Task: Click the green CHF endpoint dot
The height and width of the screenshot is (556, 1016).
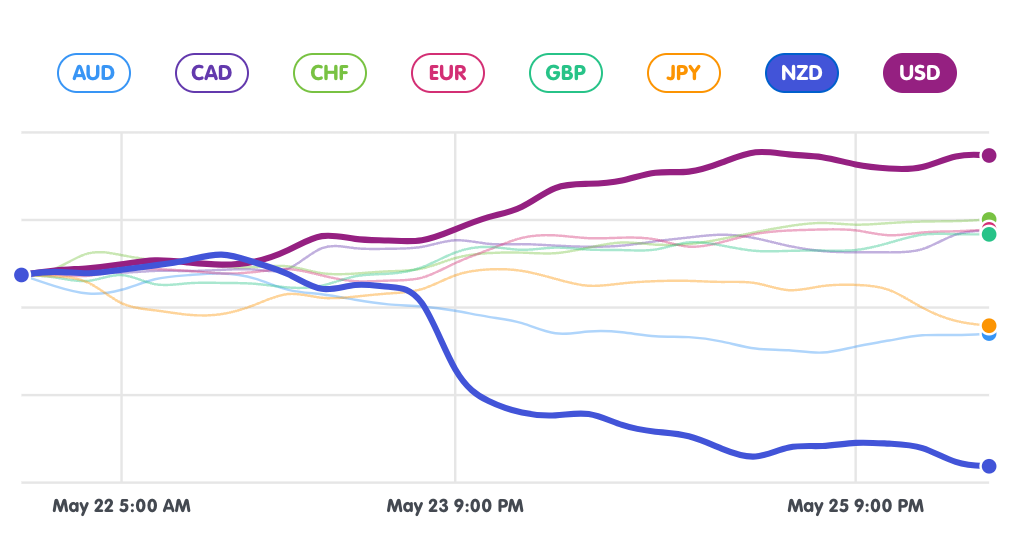Action: click(x=990, y=218)
